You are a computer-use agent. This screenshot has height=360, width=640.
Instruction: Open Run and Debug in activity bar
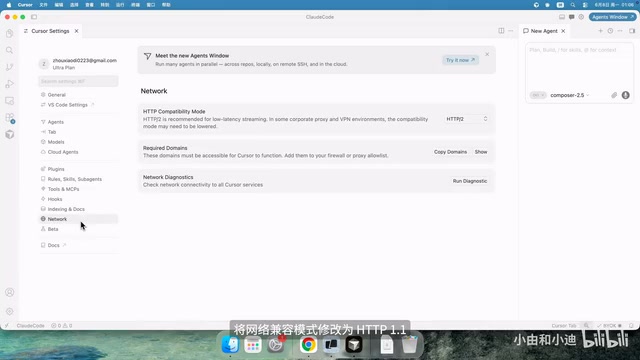[x=9, y=84]
